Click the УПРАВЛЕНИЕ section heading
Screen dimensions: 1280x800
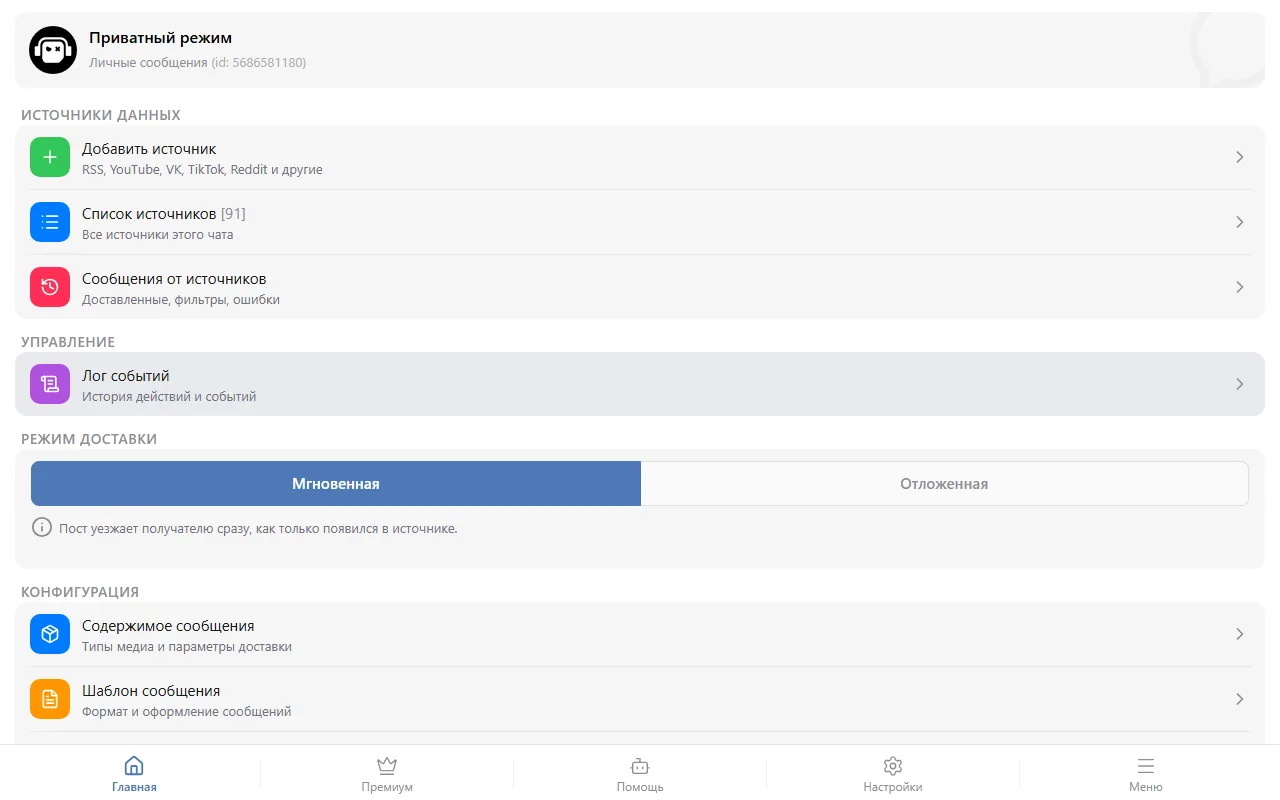tap(68, 342)
